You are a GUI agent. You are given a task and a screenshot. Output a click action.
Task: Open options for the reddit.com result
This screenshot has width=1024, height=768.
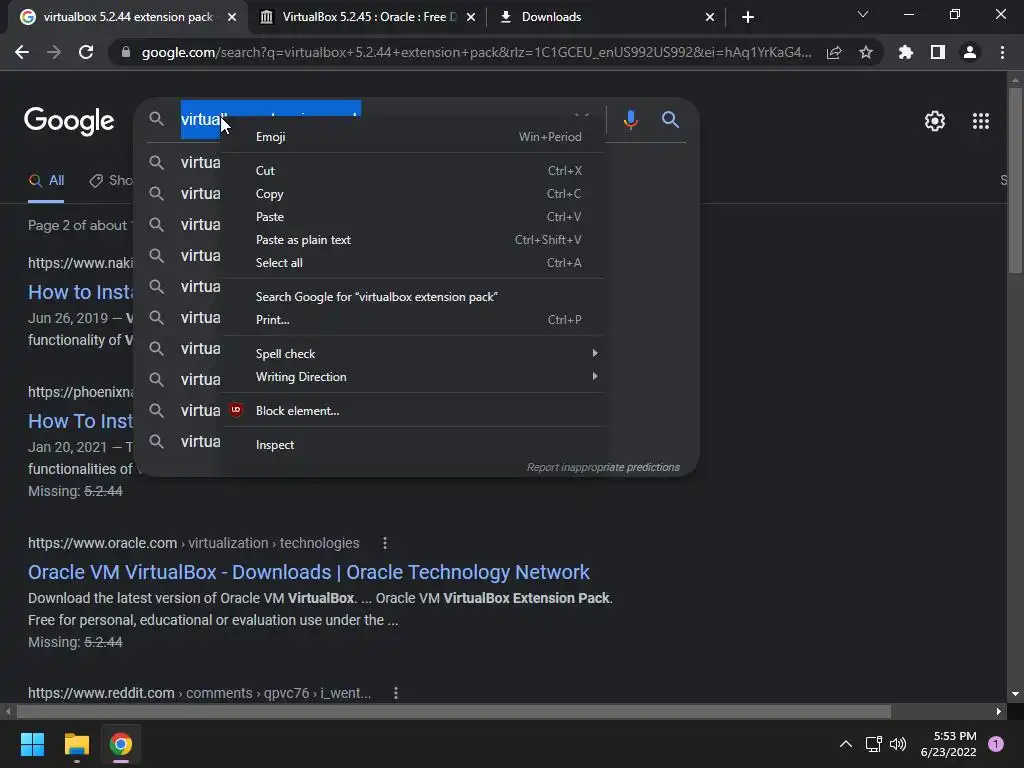(396, 693)
